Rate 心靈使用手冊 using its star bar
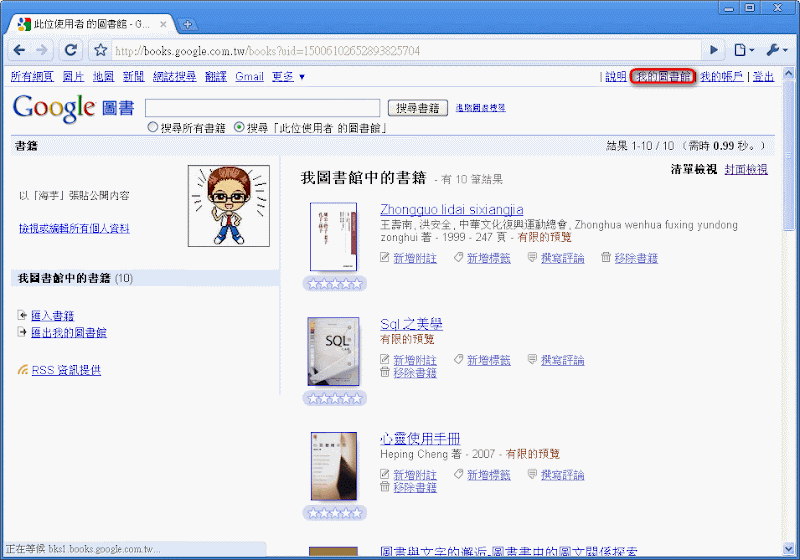 click(335, 513)
